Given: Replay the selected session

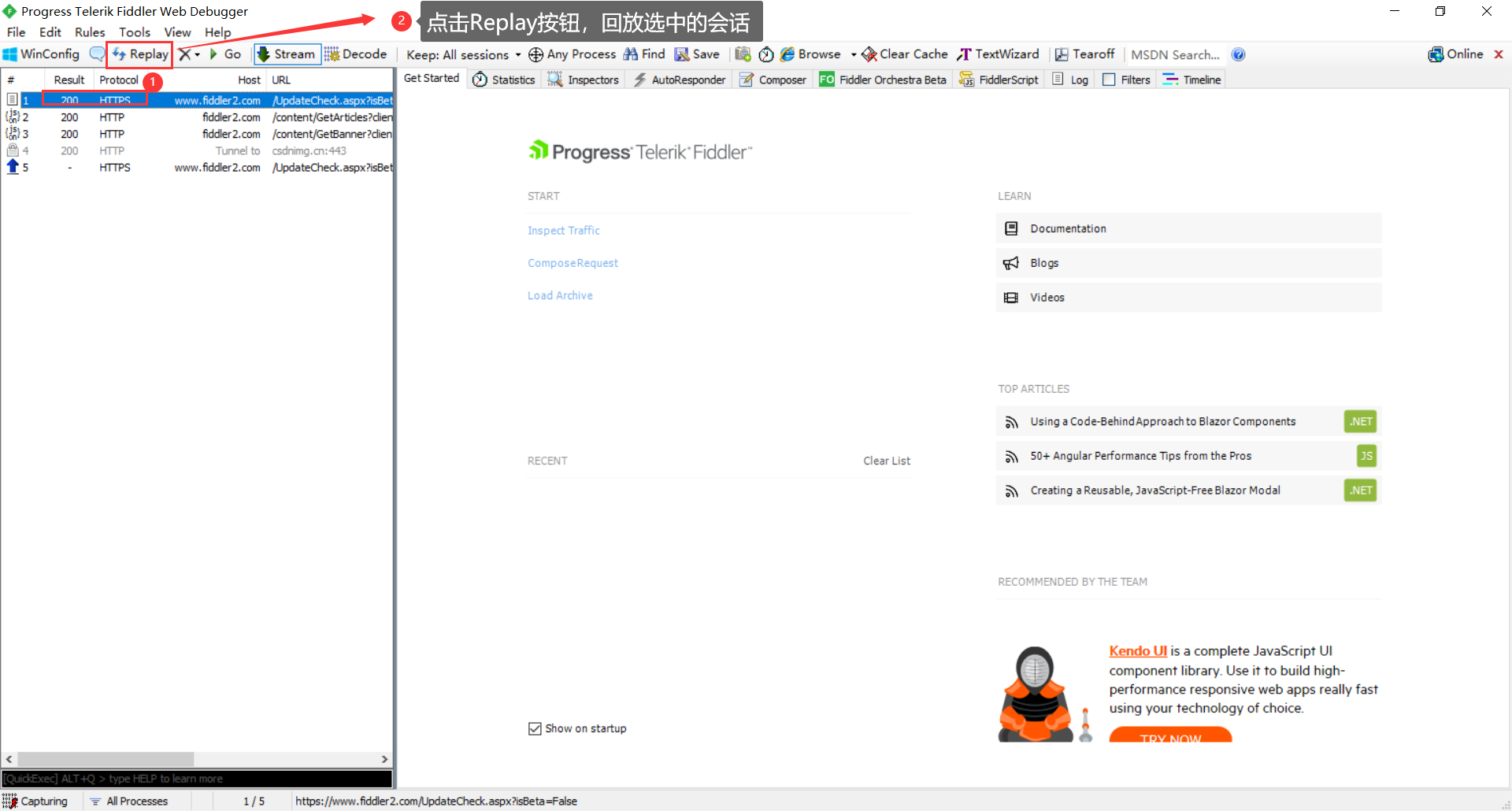Looking at the screenshot, I should click(140, 54).
